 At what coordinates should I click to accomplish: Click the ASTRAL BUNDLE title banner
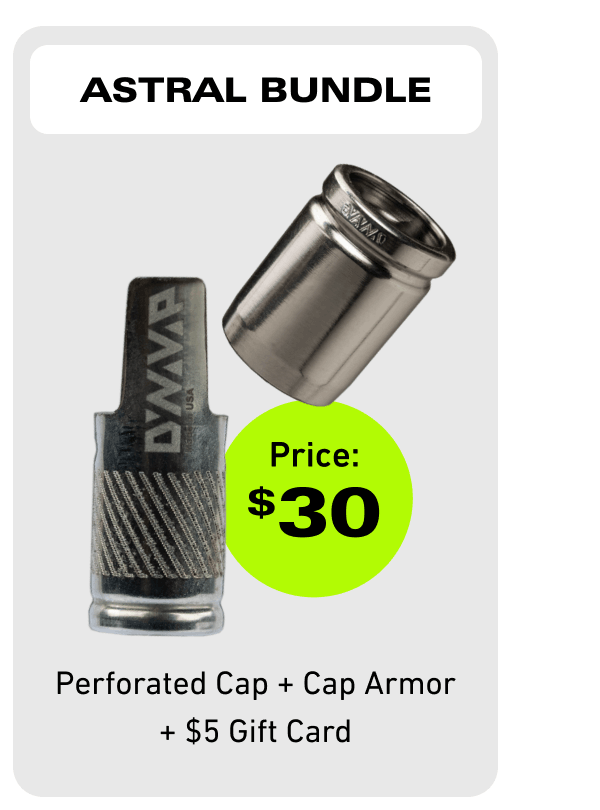[256, 89]
